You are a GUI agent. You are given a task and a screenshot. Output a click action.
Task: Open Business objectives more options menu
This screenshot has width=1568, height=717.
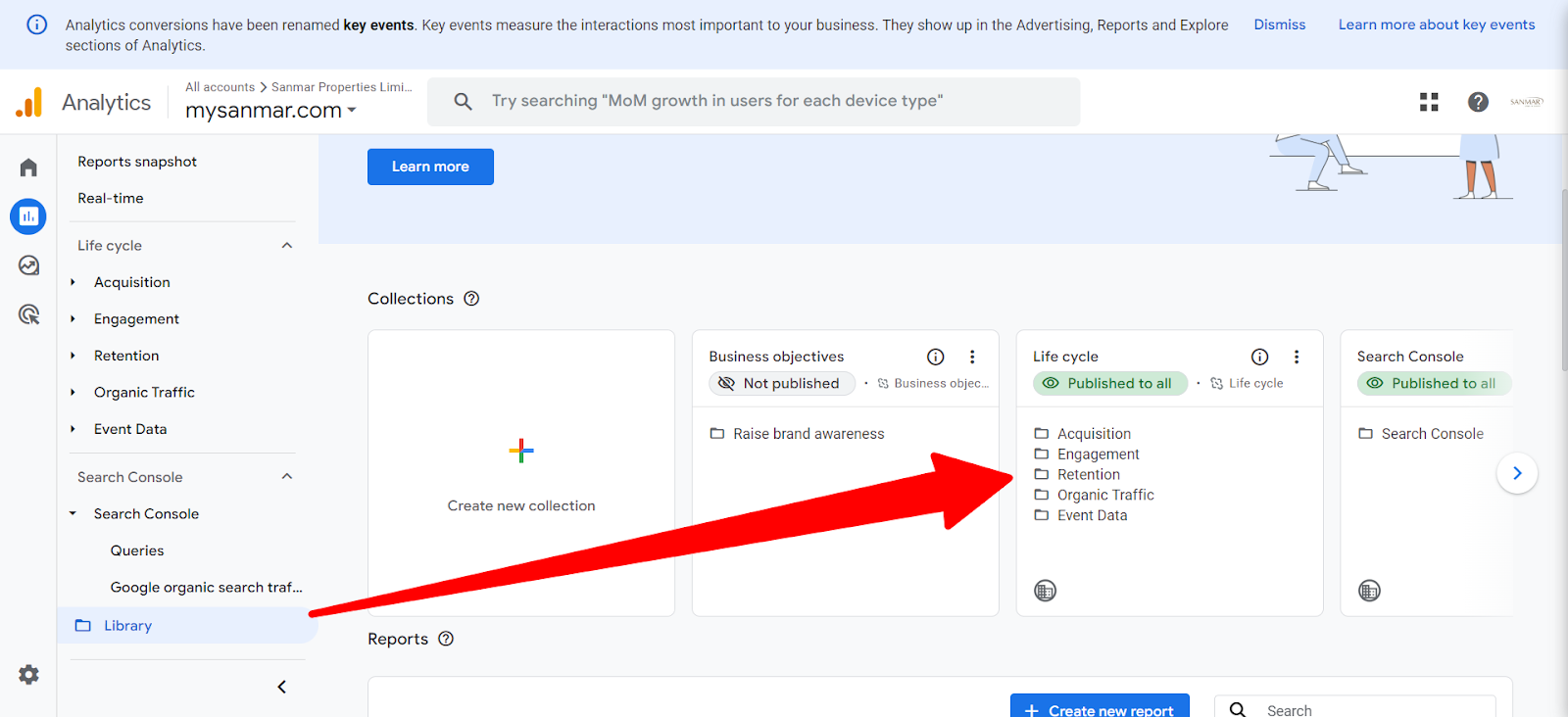coord(972,357)
